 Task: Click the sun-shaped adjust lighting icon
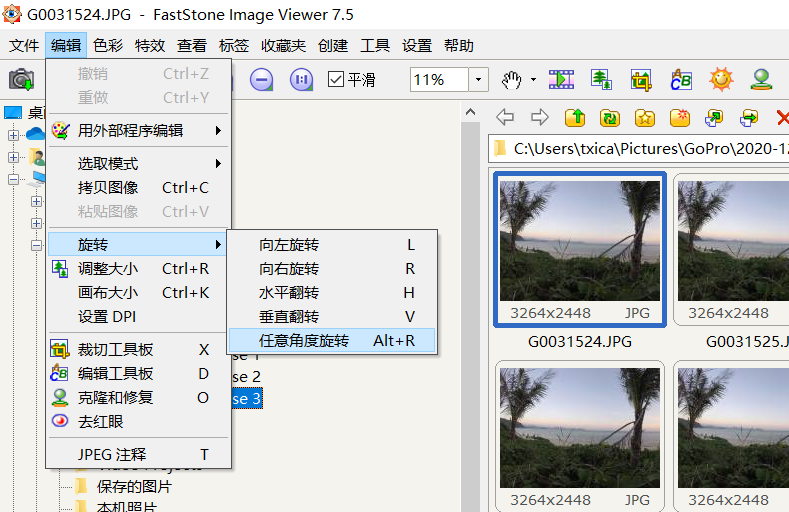(x=721, y=79)
